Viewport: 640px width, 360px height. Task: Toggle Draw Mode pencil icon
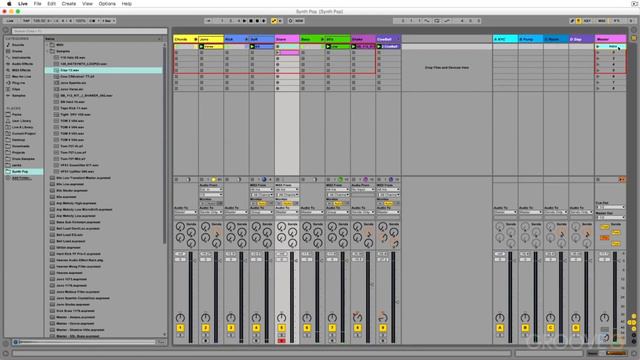click(x=572, y=20)
